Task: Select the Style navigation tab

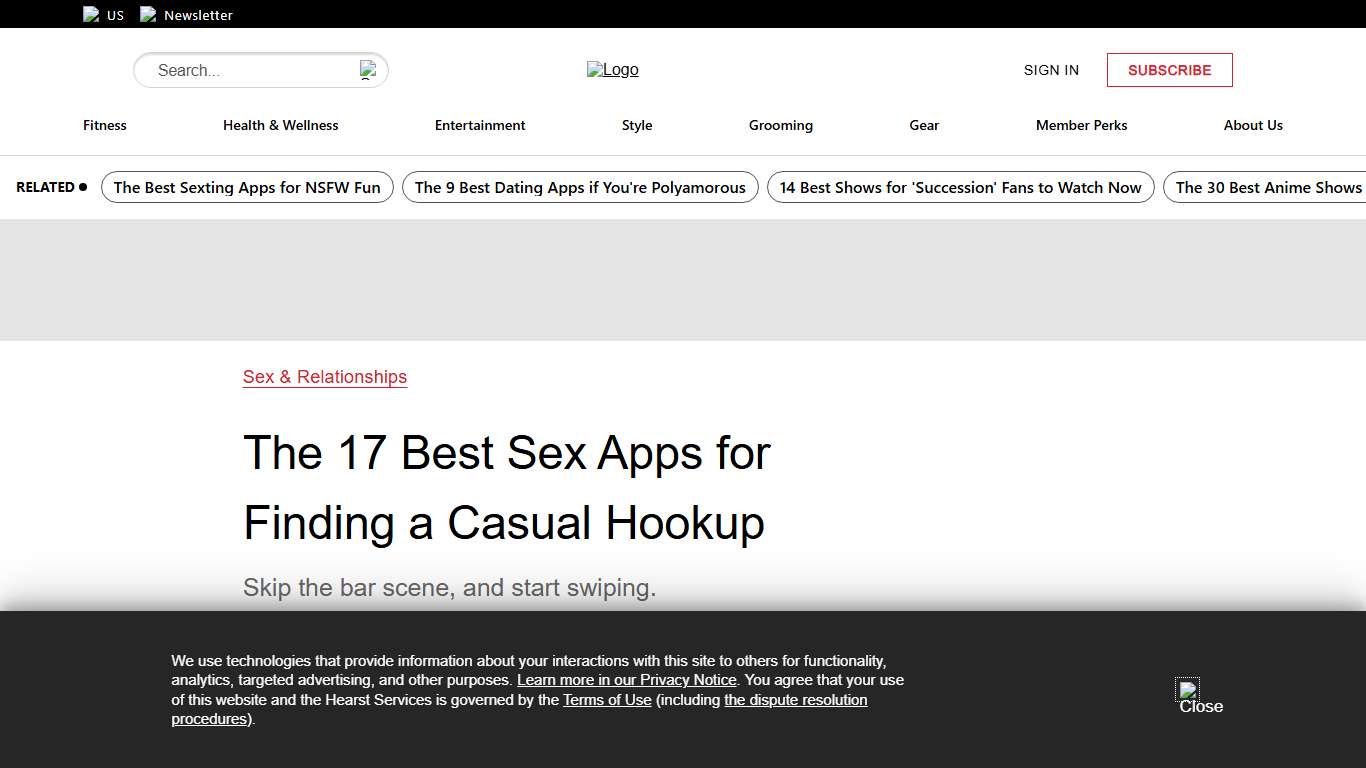Action: [x=637, y=125]
